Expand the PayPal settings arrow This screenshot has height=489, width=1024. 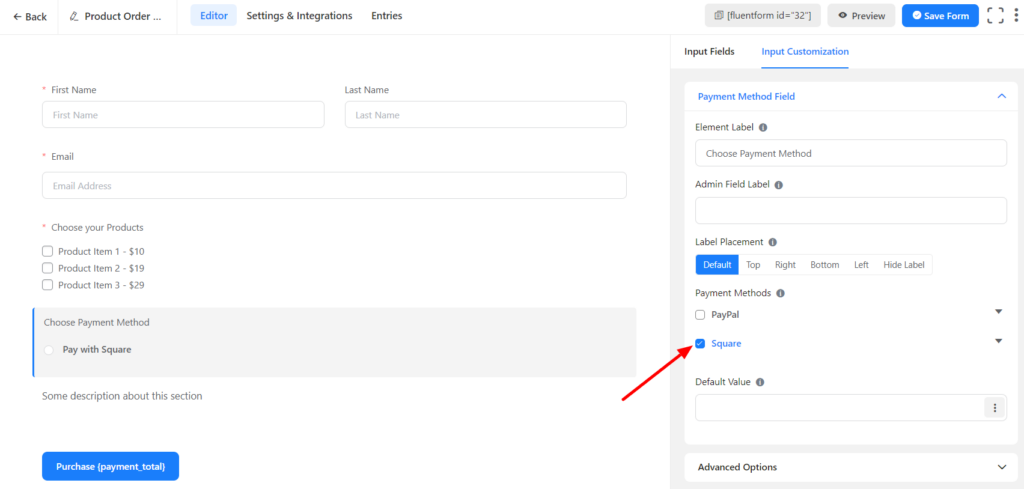click(998, 311)
